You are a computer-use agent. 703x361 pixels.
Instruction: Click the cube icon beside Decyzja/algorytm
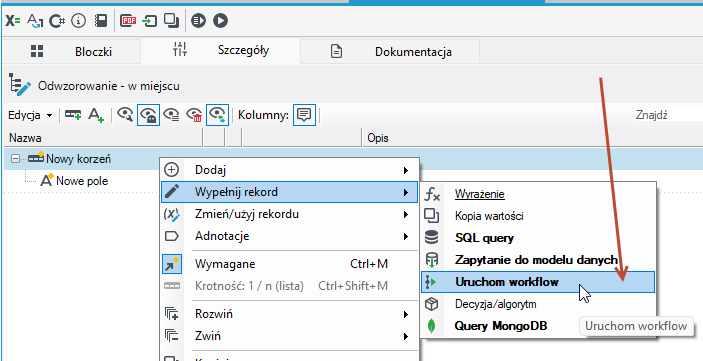pyautogui.click(x=431, y=304)
